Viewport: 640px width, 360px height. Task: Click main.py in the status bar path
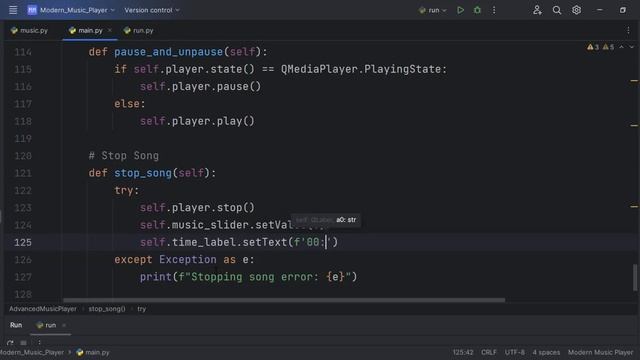pos(93,353)
